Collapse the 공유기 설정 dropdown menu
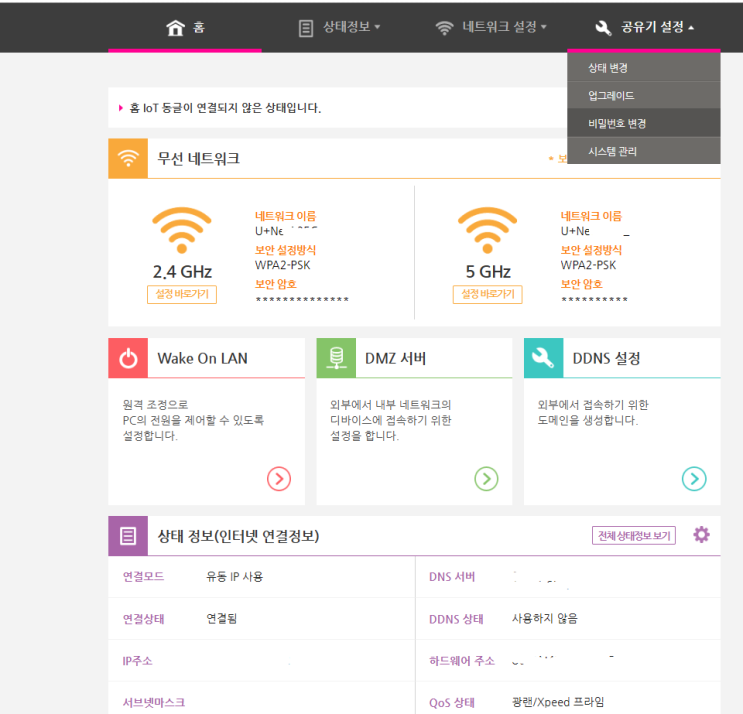Screen dimensions: 743x714 tap(658, 27)
